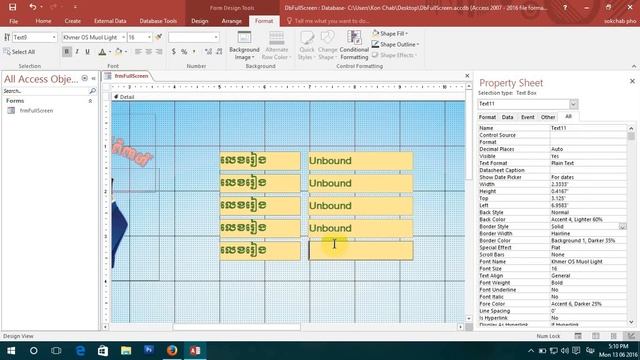
Task: Apply currency format dollar icon
Action: coord(173,52)
